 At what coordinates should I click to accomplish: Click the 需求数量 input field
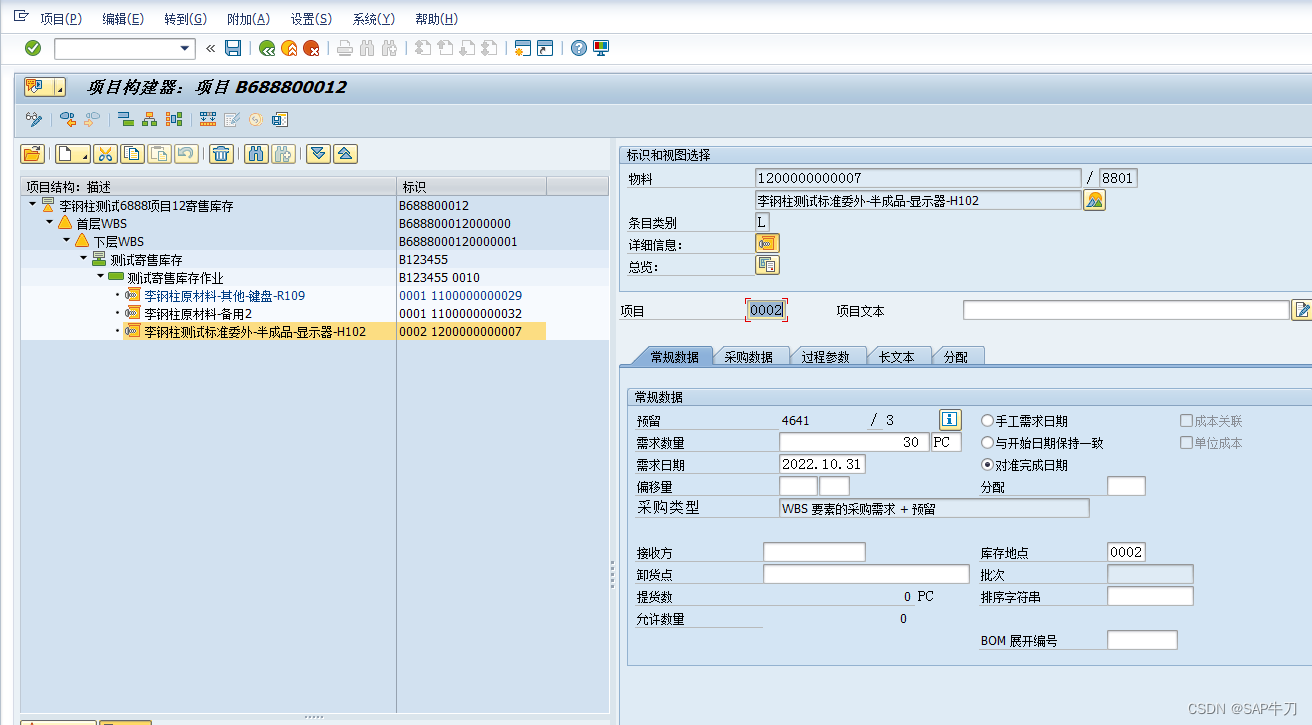(x=853, y=442)
